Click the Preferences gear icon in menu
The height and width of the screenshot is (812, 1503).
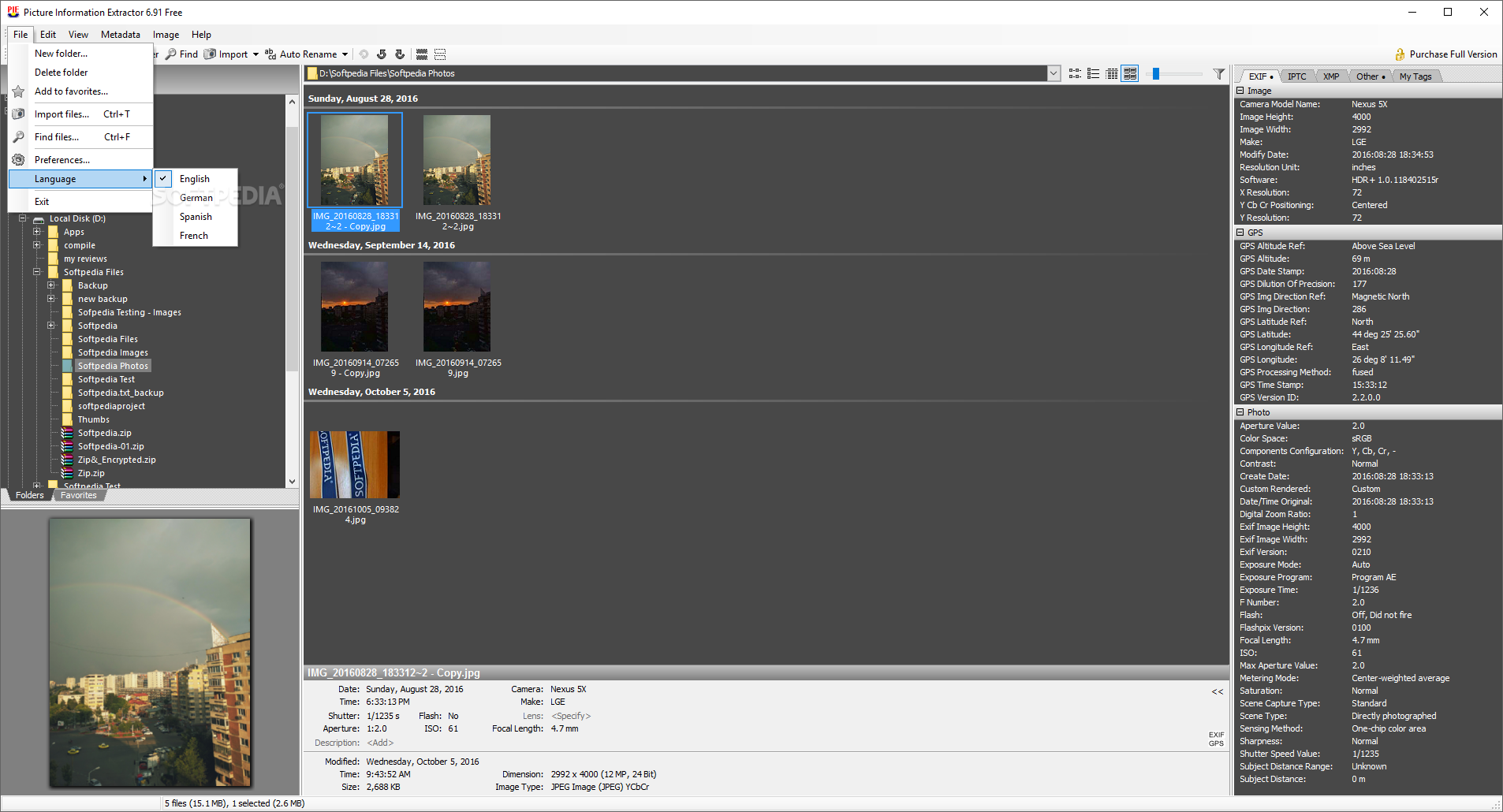(x=18, y=159)
